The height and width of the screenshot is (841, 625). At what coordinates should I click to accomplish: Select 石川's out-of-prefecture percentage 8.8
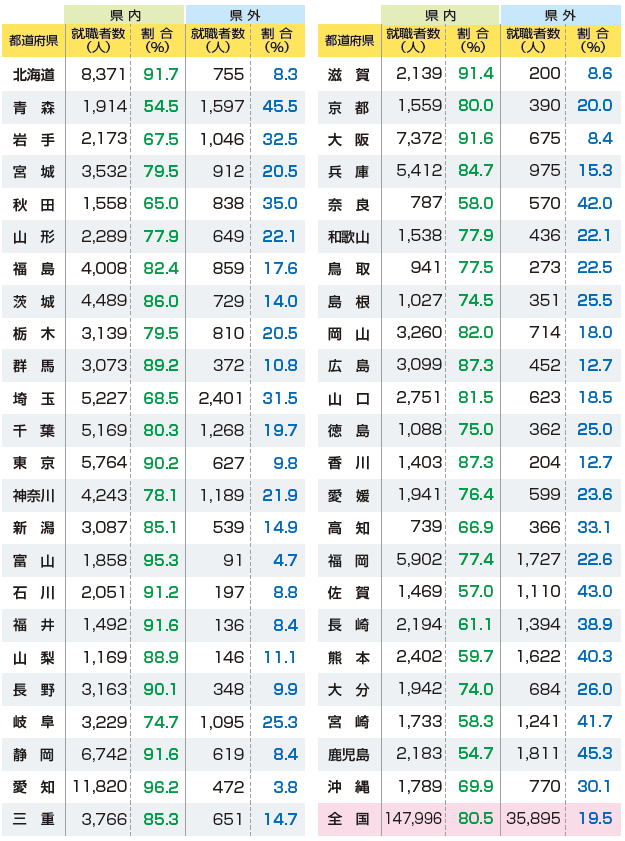(285, 593)
